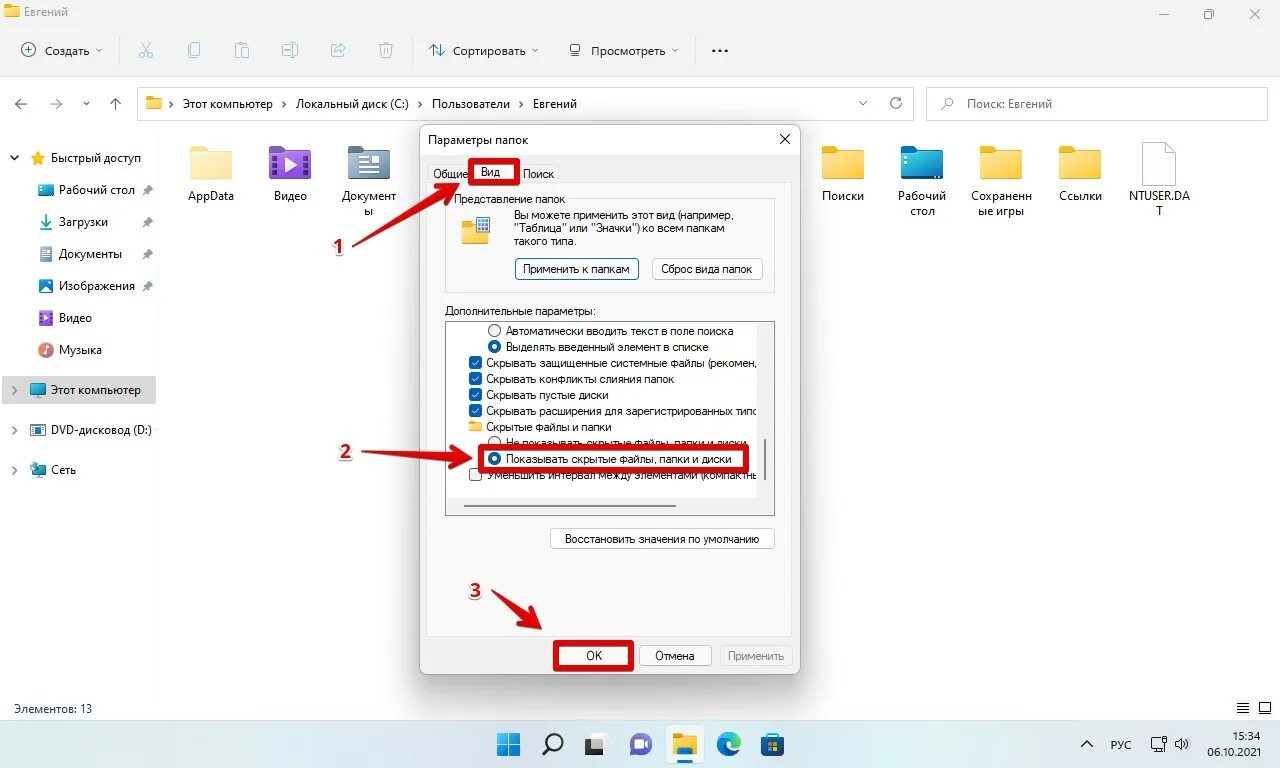
Task: Switch to details list view in status bar
Action: click(1243, 708)
